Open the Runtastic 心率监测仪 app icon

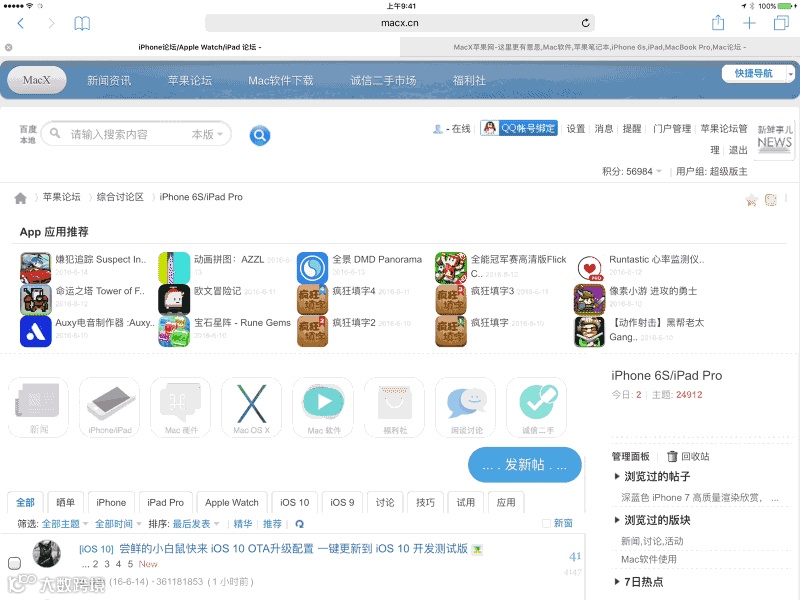pos(589,267)
